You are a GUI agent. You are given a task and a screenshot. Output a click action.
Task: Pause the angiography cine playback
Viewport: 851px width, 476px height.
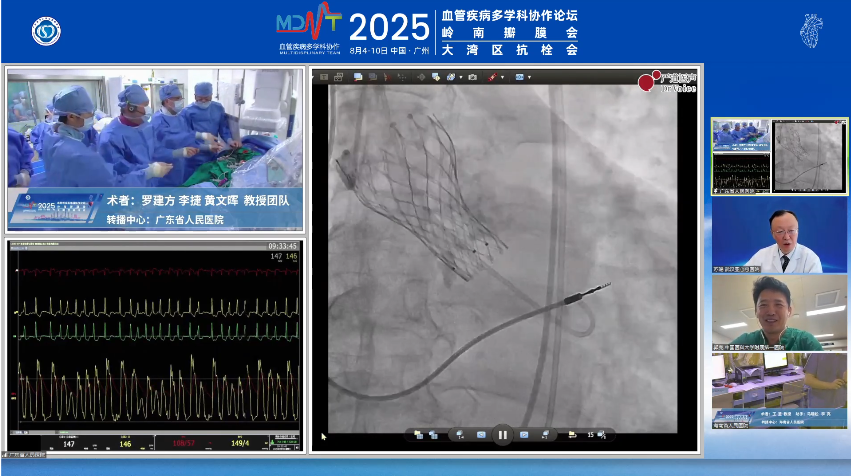[x=502, y=435]
